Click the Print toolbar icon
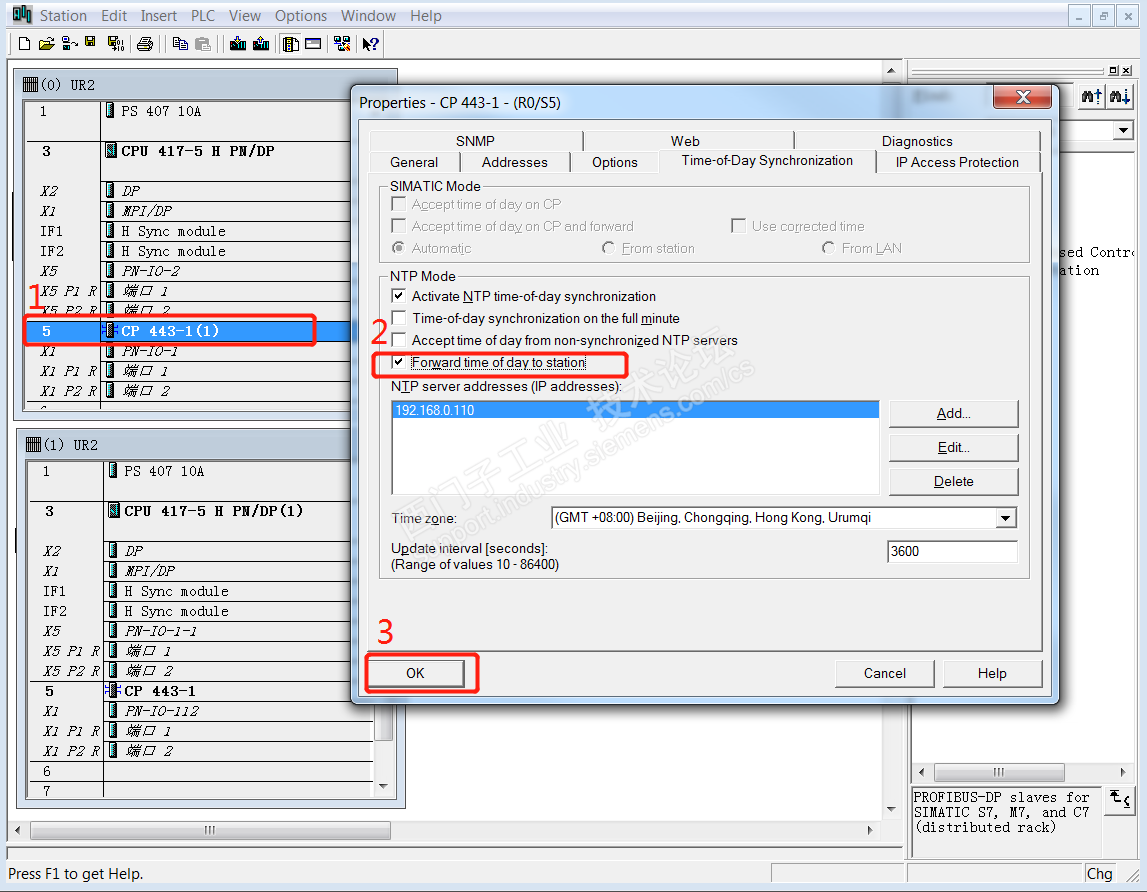Image resolution: width=1147 pixels, height=892 pixels. pyautogui.click(x=145, y=44)
